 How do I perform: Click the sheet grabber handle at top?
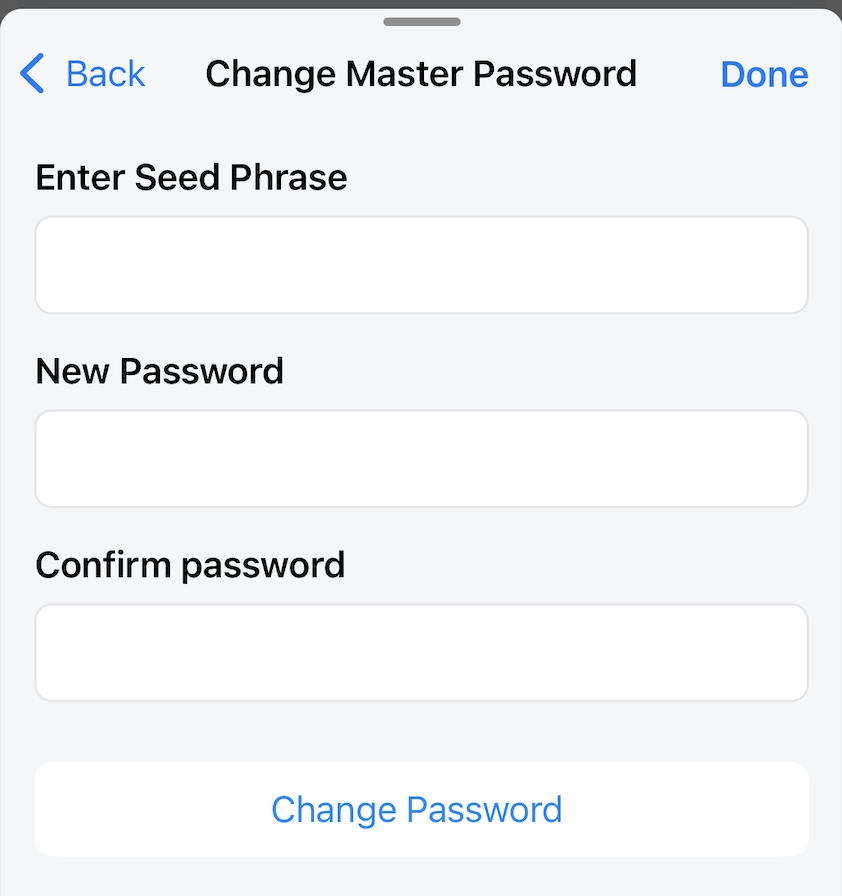pyautogui.click(x=421, y=21)
